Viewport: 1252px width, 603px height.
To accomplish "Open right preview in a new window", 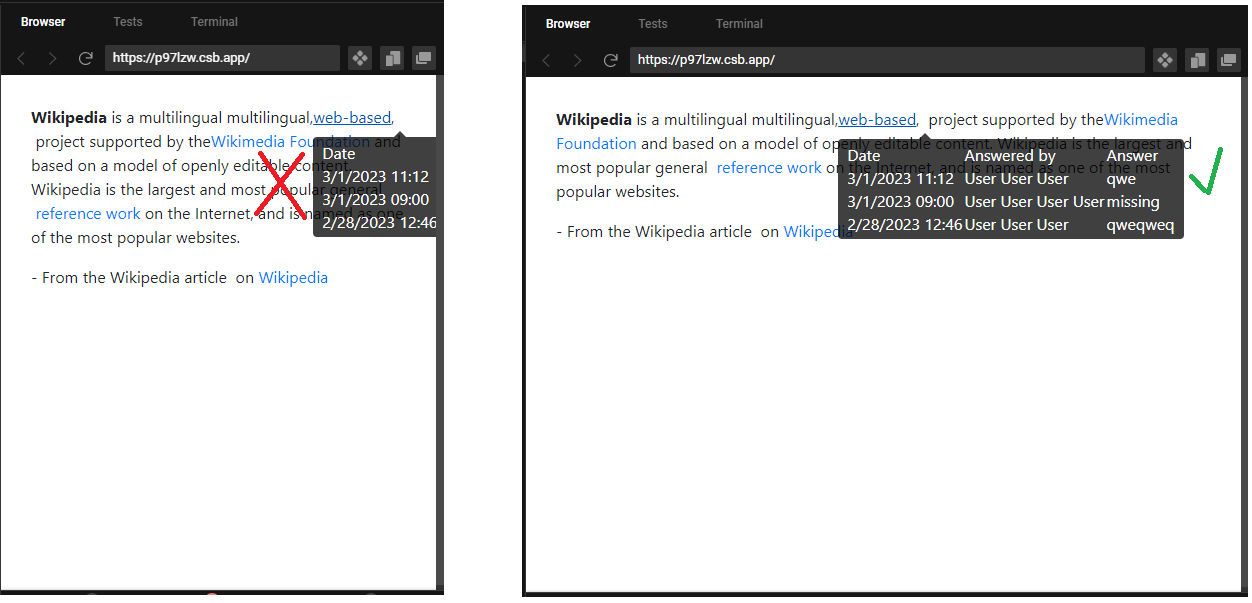I will coord(1228,60).
